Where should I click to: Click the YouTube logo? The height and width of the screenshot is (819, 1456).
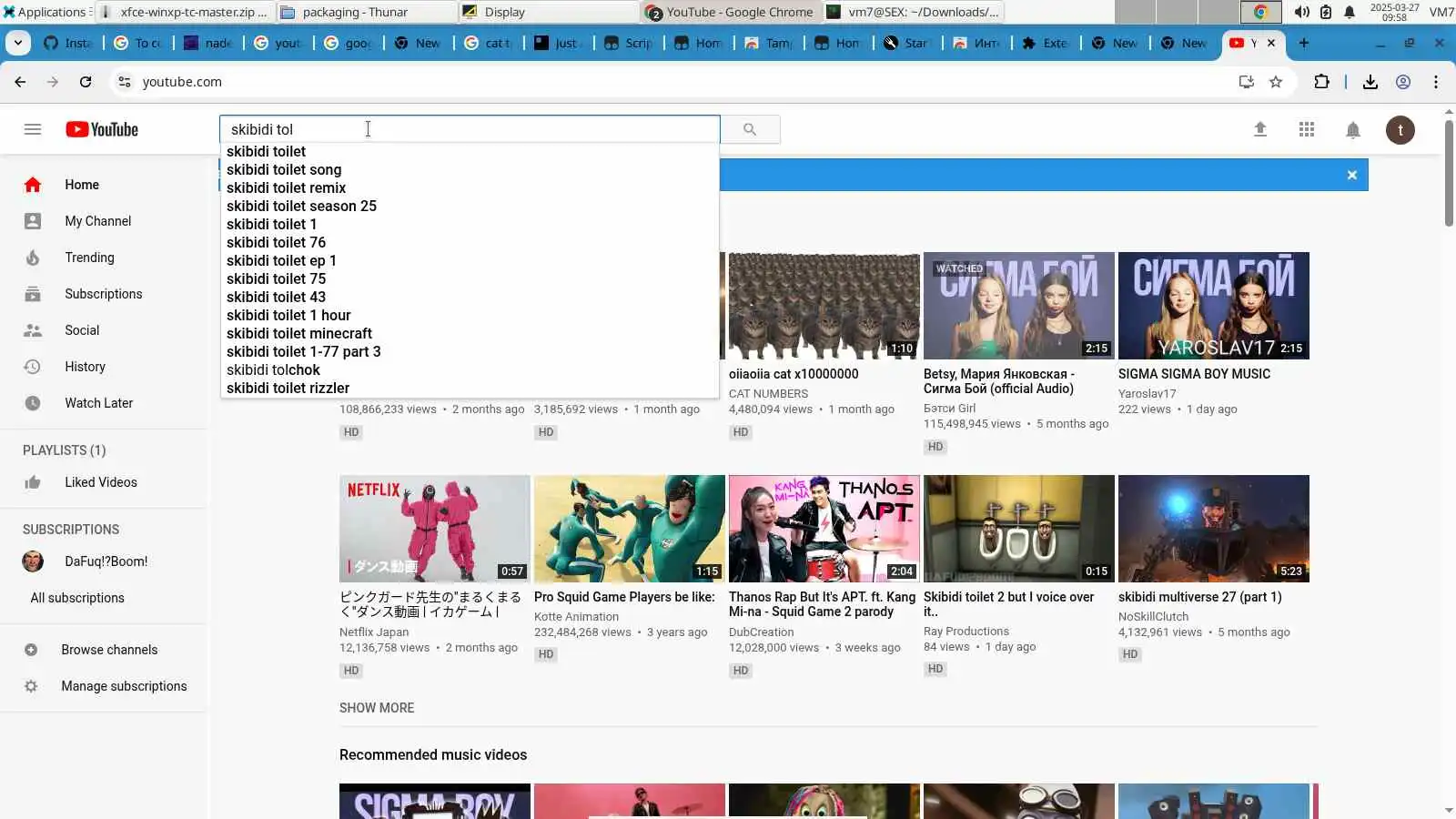coord(102,129)
